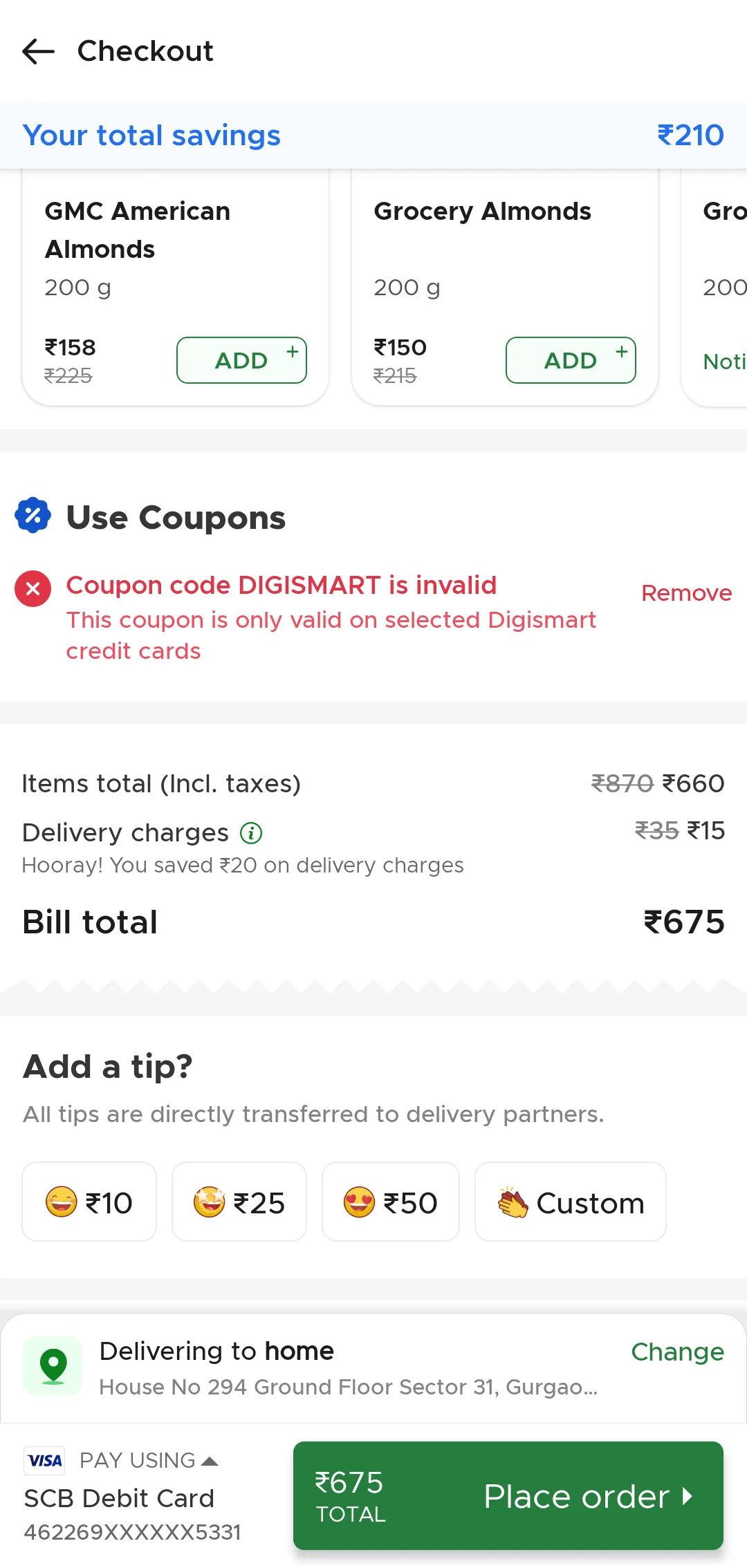Tap the green location pin icon

pyautogui.click(x=53, y=1366)
